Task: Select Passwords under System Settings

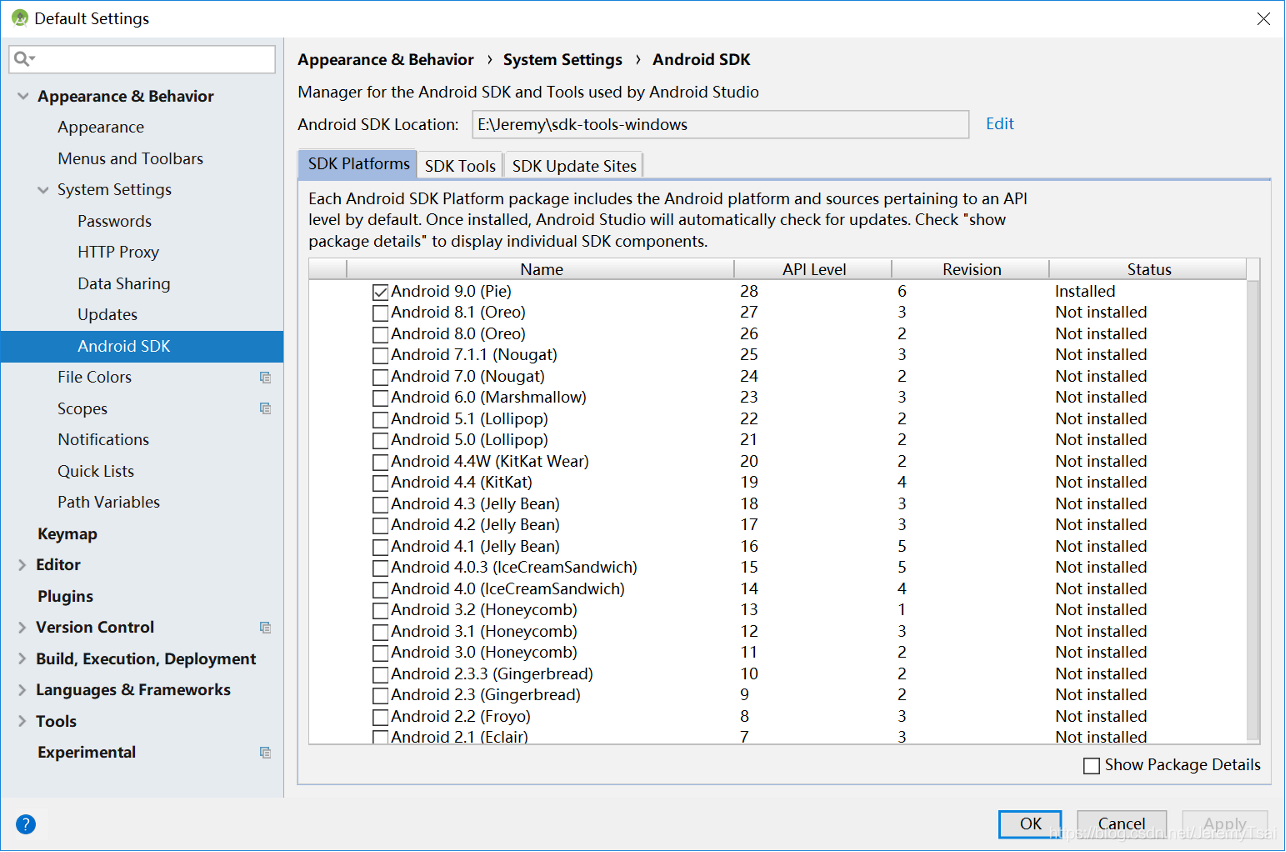Action: click(115, 221)
